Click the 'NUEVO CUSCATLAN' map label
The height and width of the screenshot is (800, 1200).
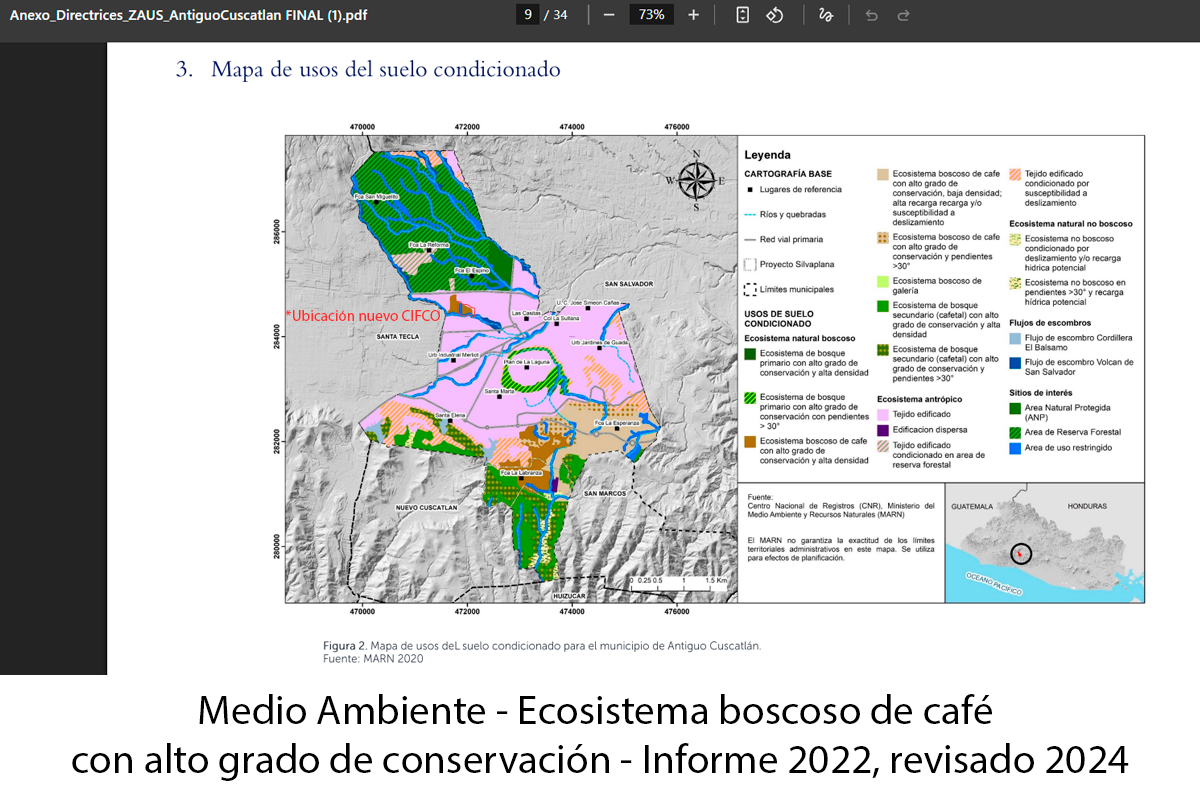point(426,508)
